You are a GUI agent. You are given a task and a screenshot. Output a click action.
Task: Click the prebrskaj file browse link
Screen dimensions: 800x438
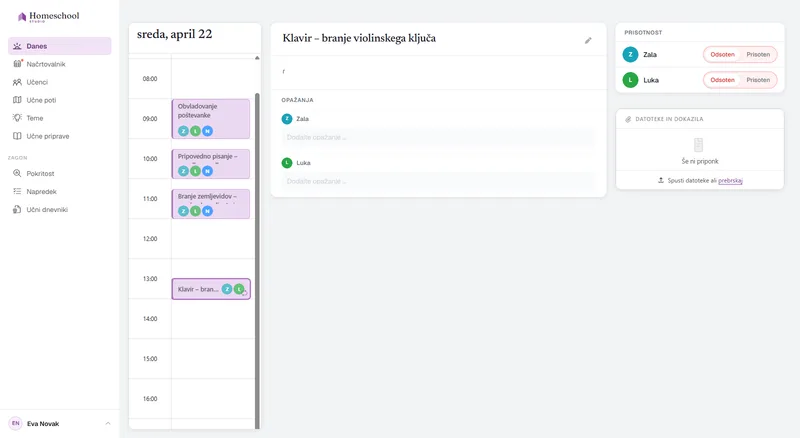(730, 180)
